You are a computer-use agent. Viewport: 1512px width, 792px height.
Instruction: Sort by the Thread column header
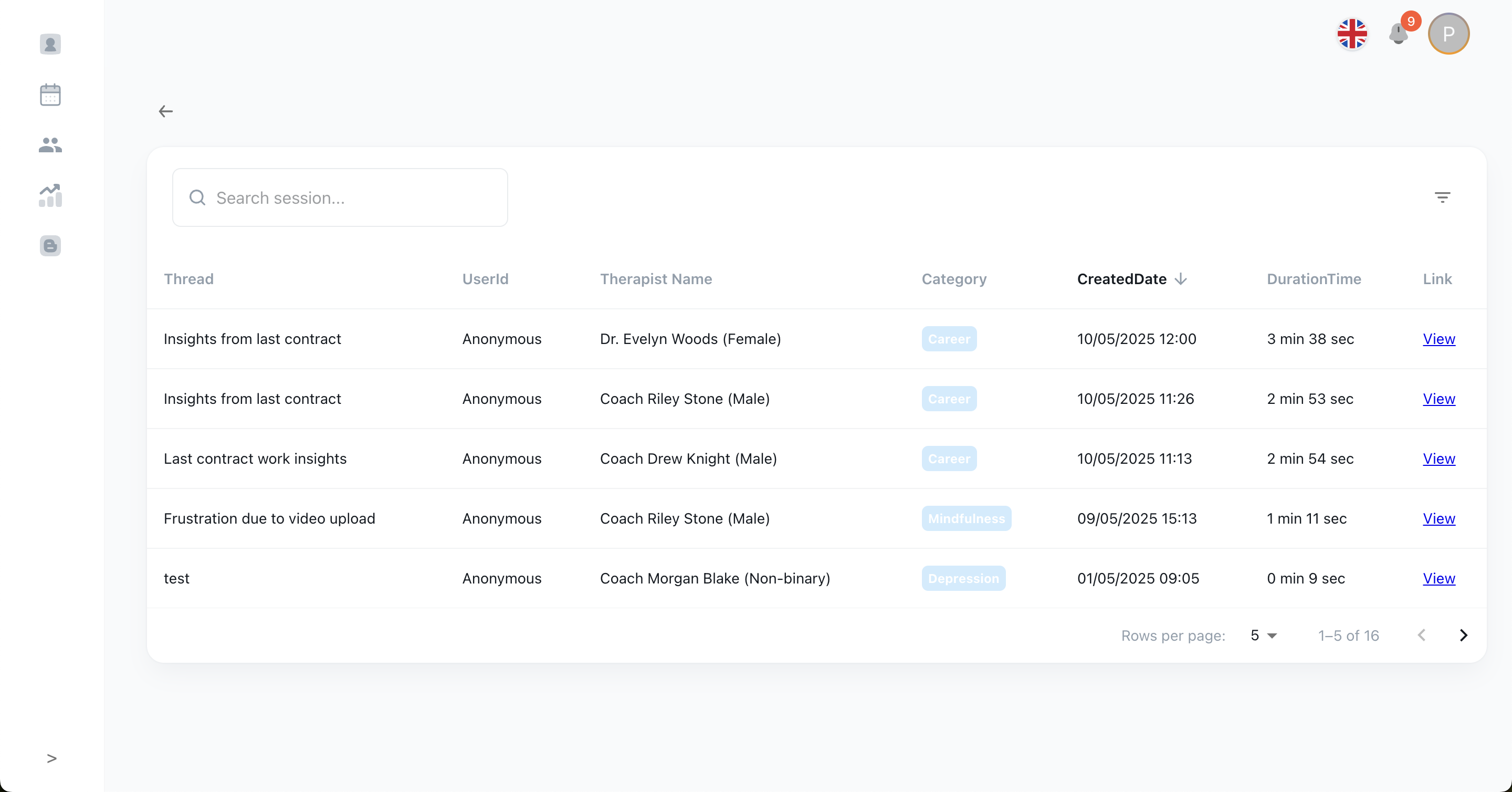(188, 279)
